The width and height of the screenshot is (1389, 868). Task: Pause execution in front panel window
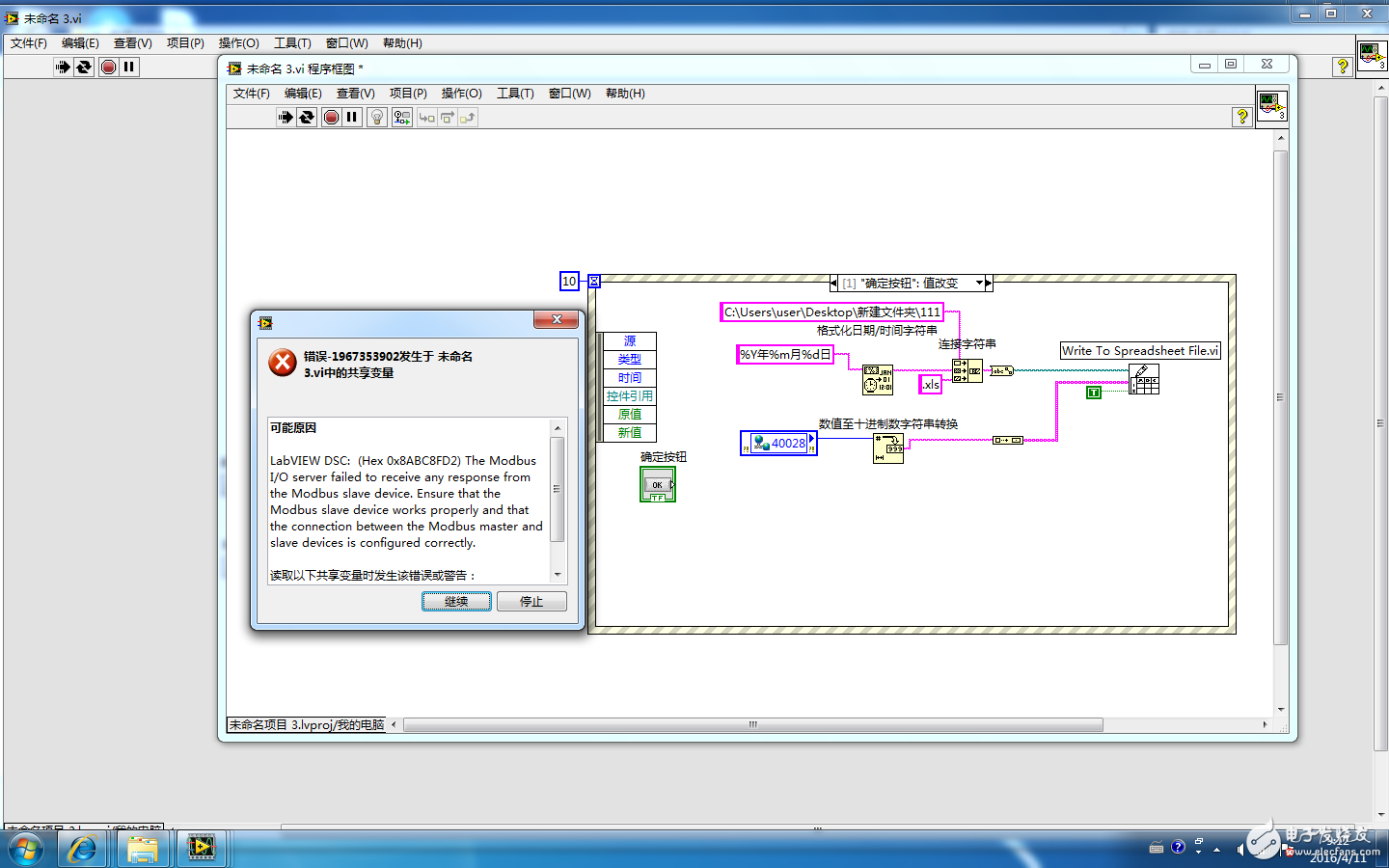click(129, 67)
